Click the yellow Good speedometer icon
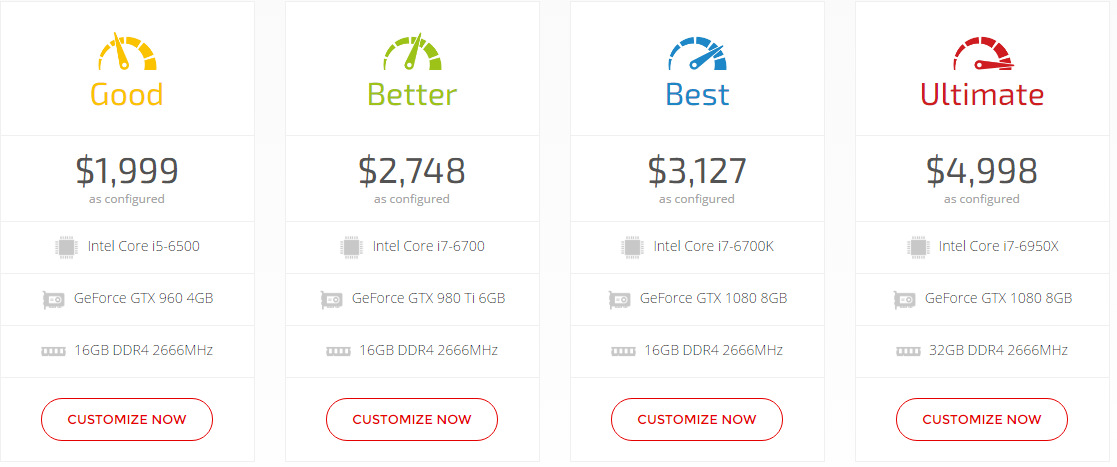The image size is (1117, 467). point(126,54)
